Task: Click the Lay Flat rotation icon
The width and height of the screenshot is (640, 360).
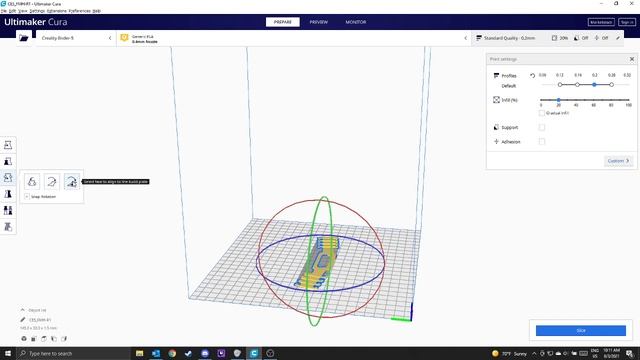Action: click(x=51, y=182)
